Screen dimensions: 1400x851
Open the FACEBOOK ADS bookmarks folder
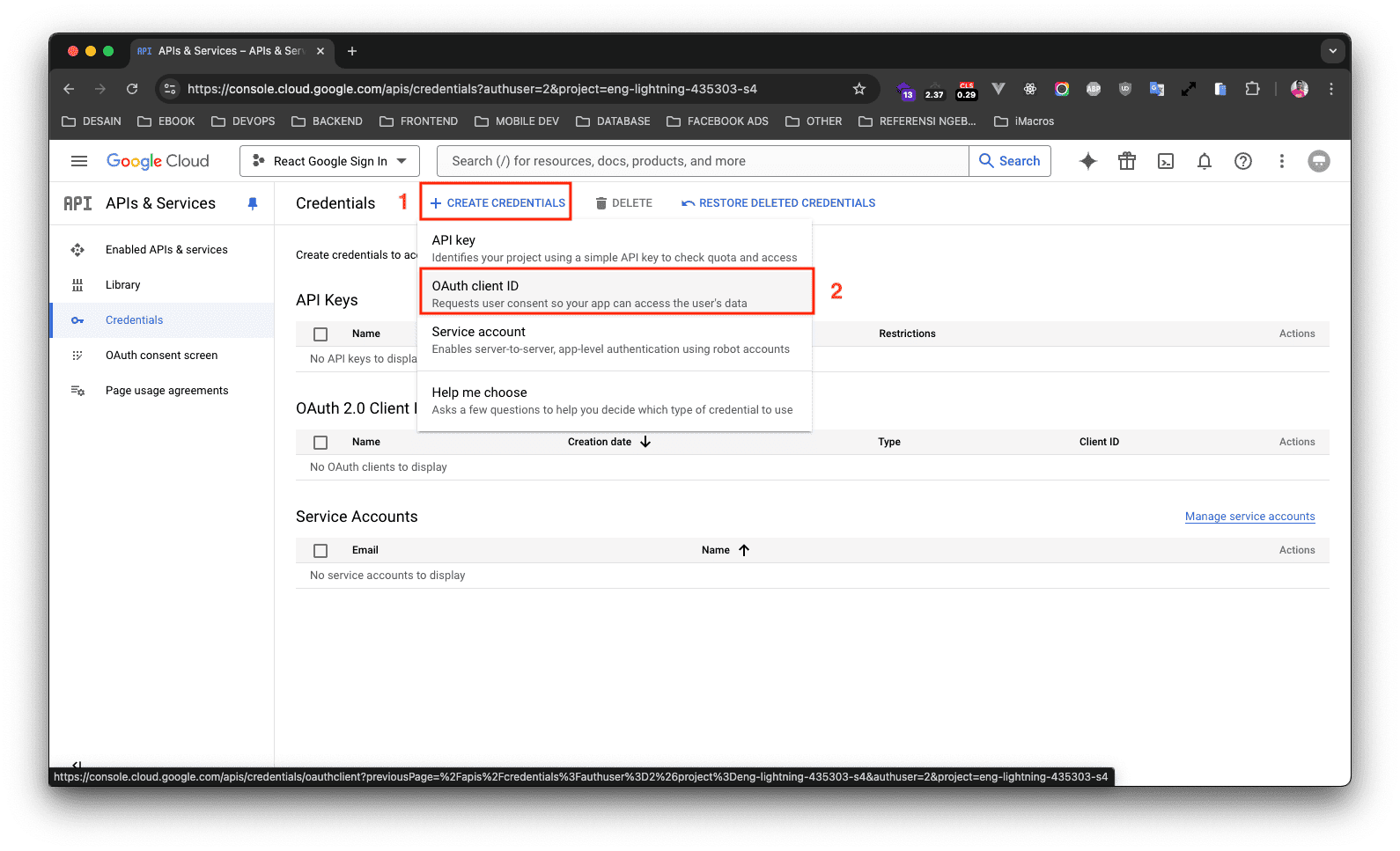[x=717, y=121]
